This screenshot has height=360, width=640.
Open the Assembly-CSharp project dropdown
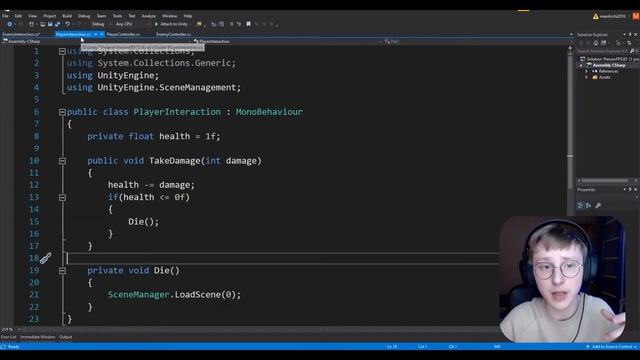[x=97, y=41]
